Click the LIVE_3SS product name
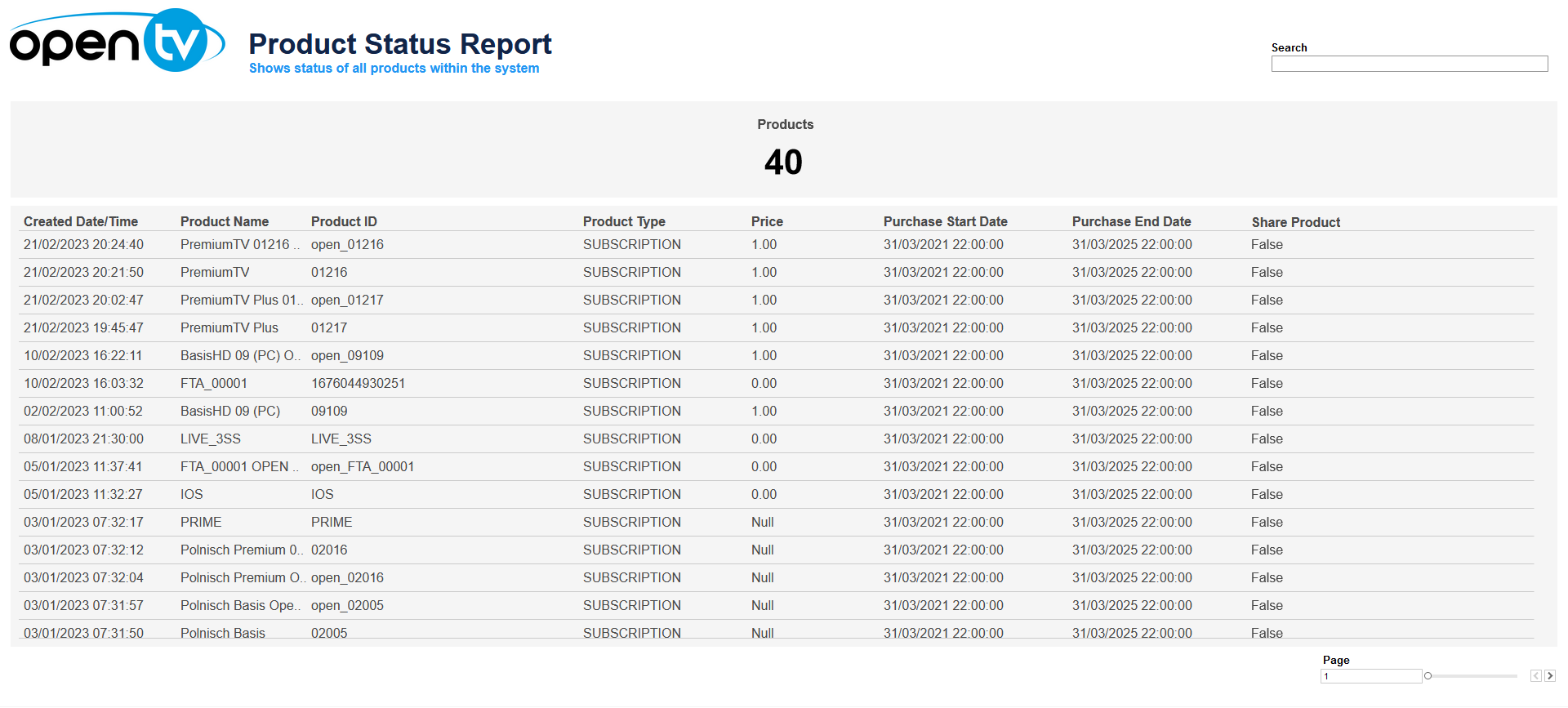 point(211,439)
